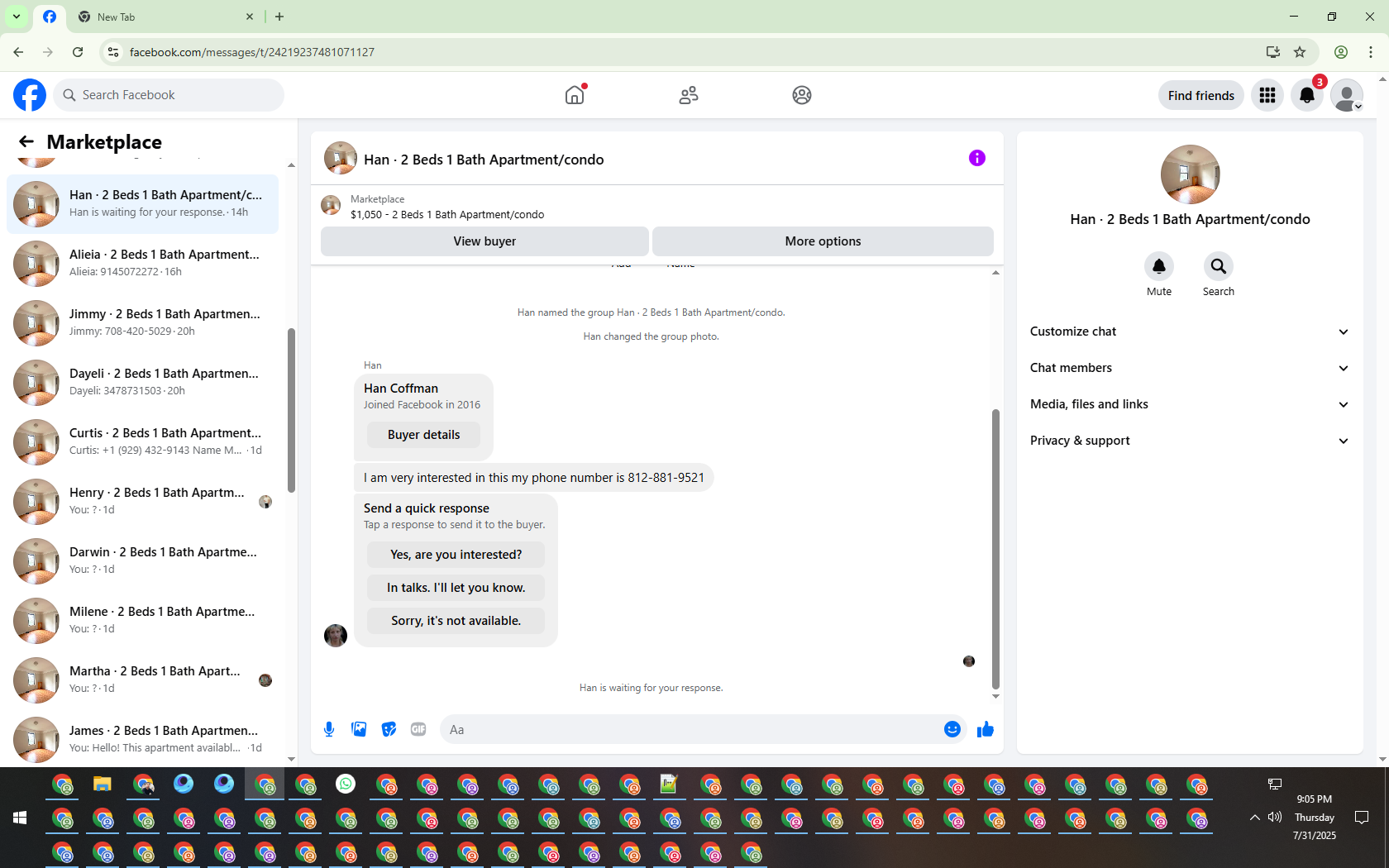Send quick reply 'Yes, are you interested?'
This screenshot has height=868, width=1389.
coord(456,555)
